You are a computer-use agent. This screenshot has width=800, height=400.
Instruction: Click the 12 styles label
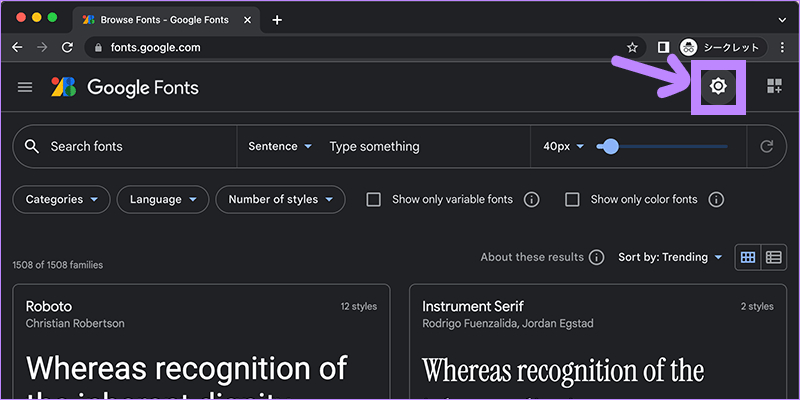359,307
